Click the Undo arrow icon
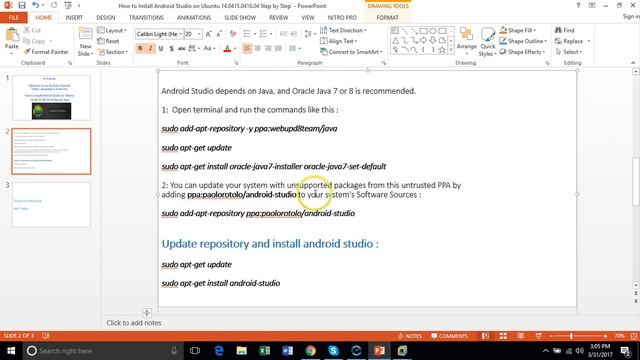Viewport: 640px width, 360px height. (36, 5)
